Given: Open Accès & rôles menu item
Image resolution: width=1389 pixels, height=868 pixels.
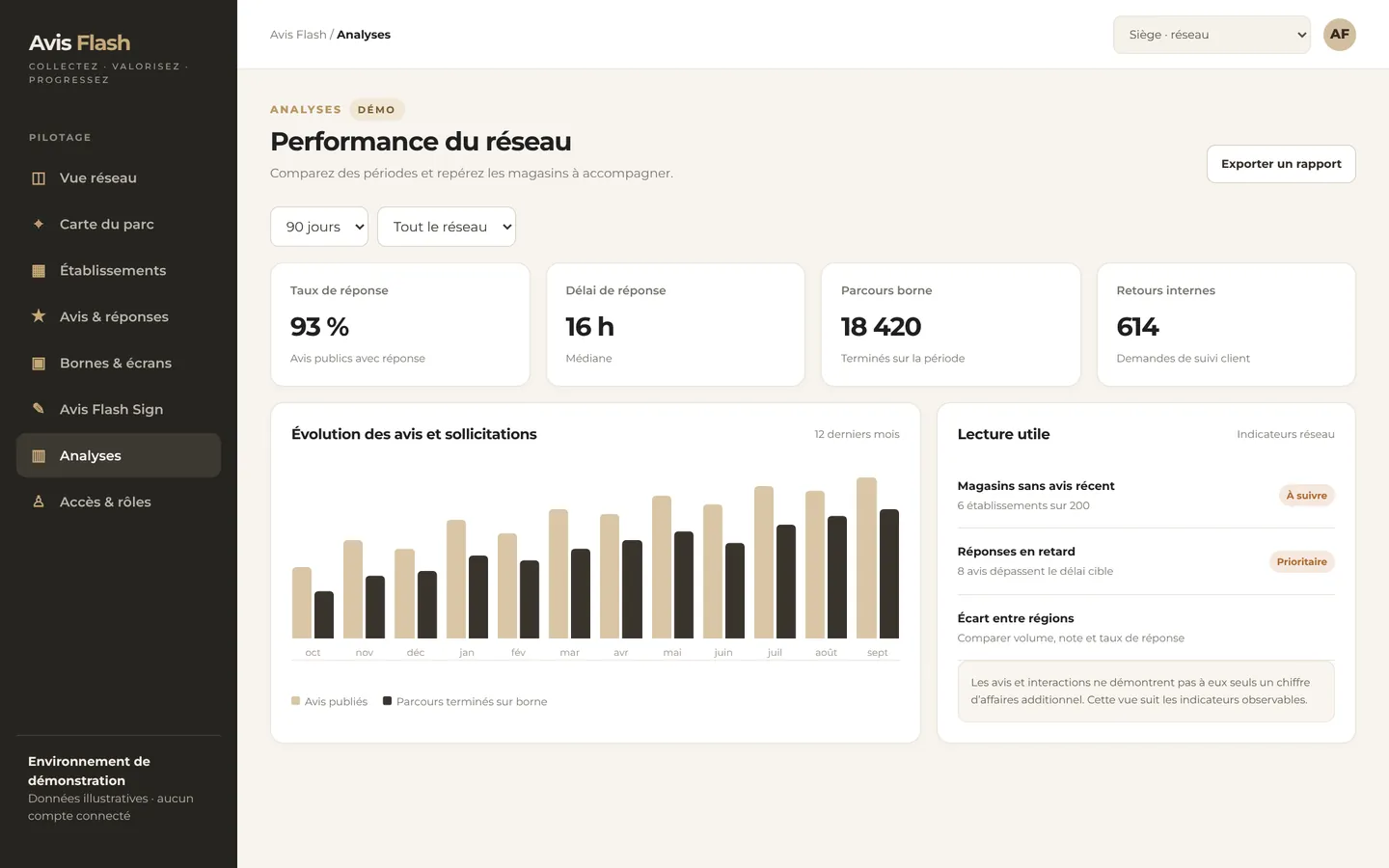Looking at the screenshot, I should (x=119, y=502).
